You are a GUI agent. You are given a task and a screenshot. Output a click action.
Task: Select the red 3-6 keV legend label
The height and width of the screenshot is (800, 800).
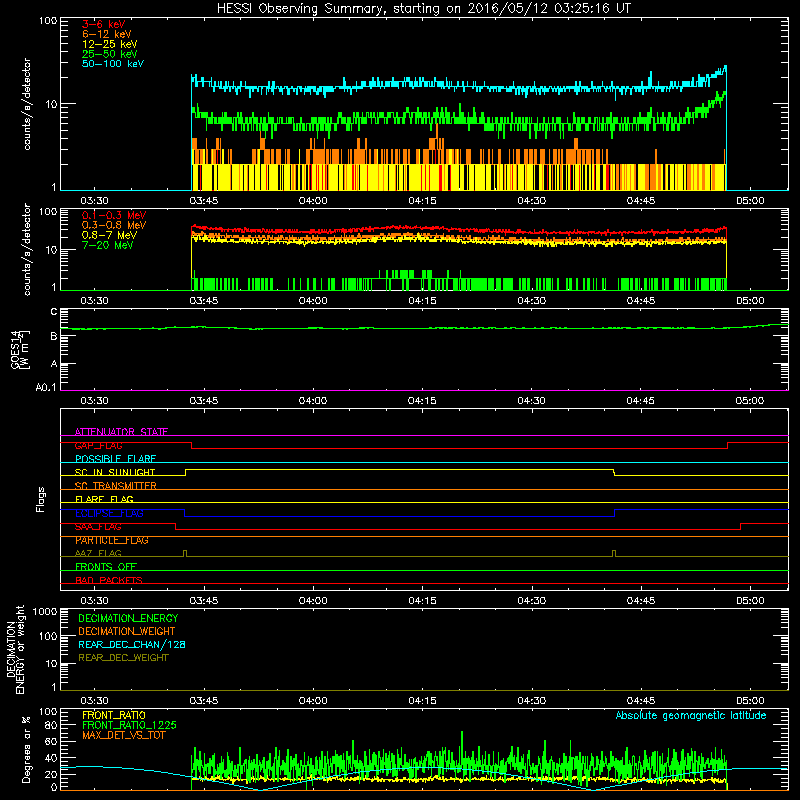tap(104, 24)
